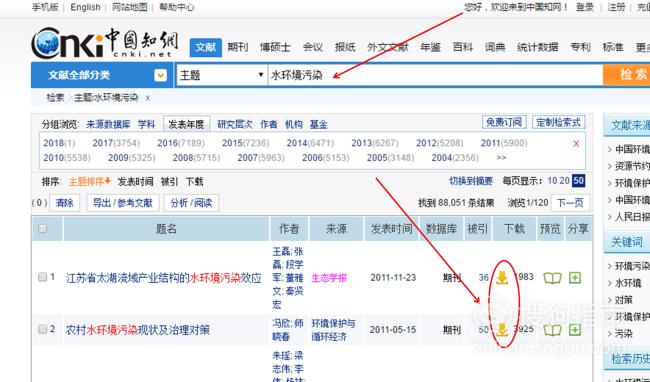Screen dimensions: 650x382
Task: Switch to the 期刊 tab
Action: 238,47
